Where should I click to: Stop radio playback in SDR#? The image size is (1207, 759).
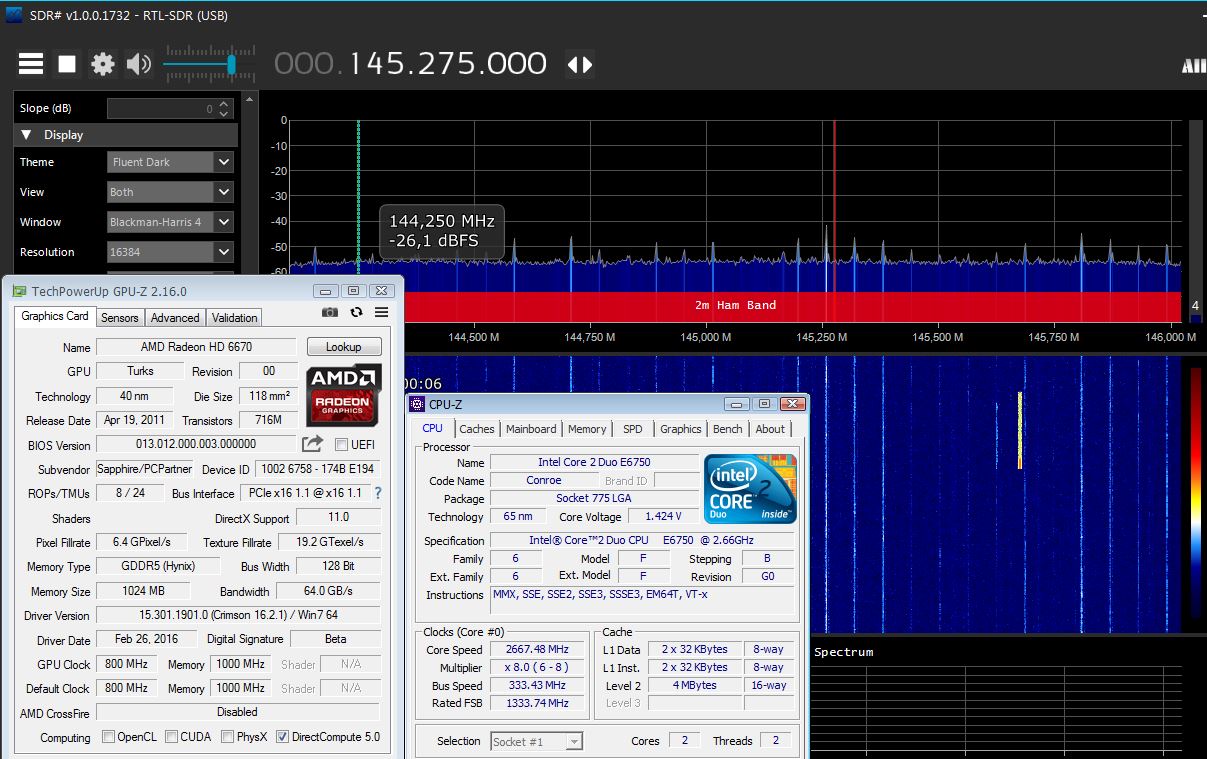tap(67, 64)
